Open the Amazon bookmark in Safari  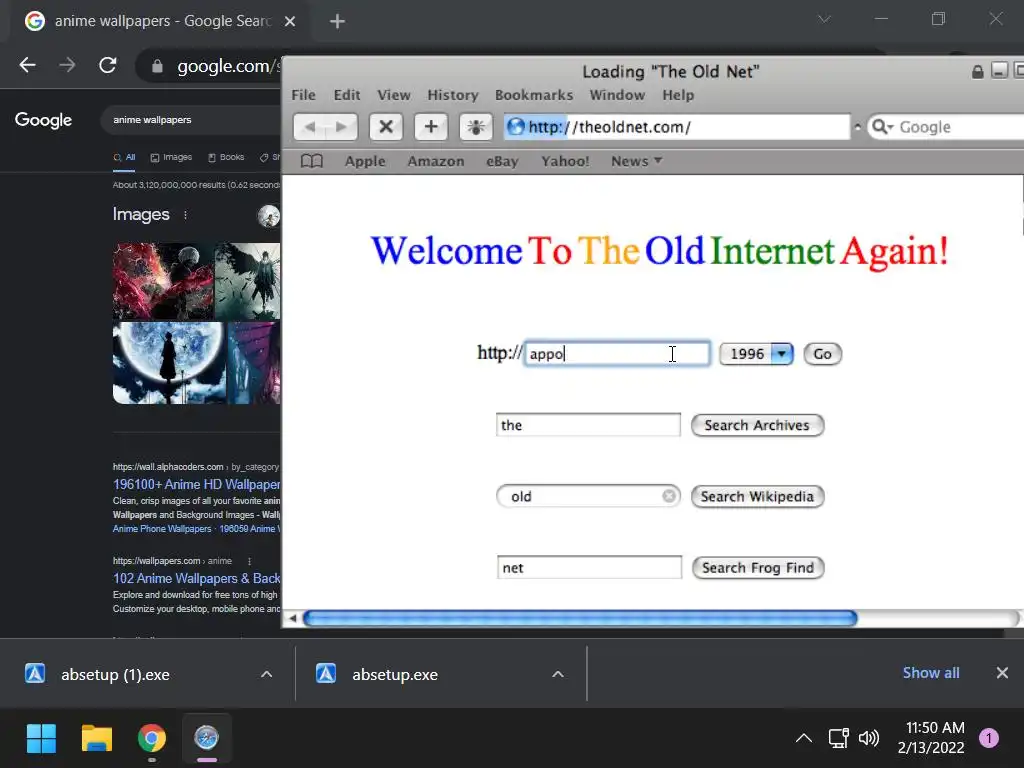[x=436, y=161]
